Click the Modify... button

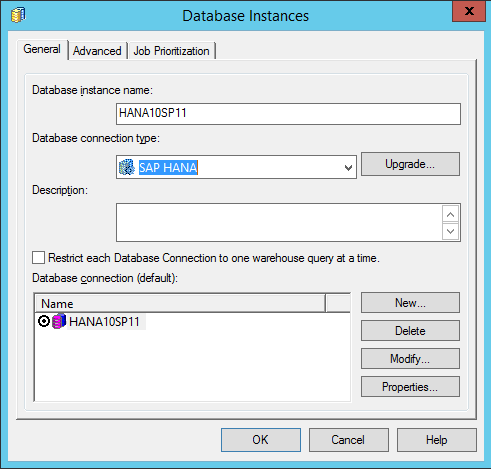coord(410,359)
